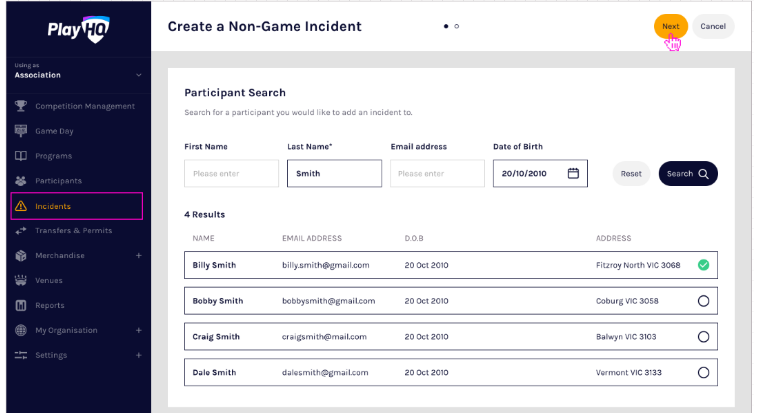Expand the Settings submenu plus

[x=139, y=355]
